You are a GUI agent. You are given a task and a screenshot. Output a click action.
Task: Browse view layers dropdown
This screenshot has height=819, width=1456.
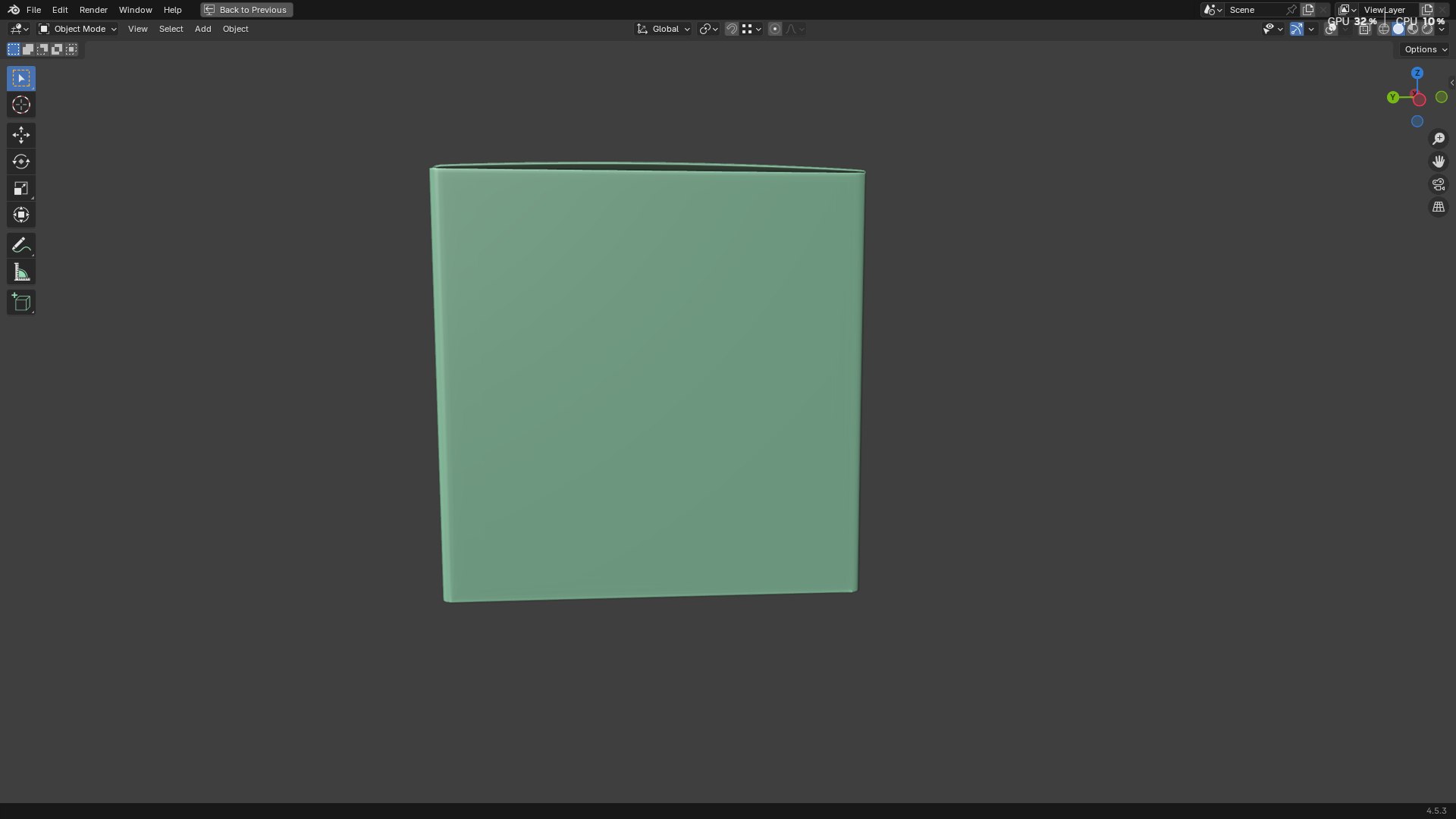pos(1348,10)
